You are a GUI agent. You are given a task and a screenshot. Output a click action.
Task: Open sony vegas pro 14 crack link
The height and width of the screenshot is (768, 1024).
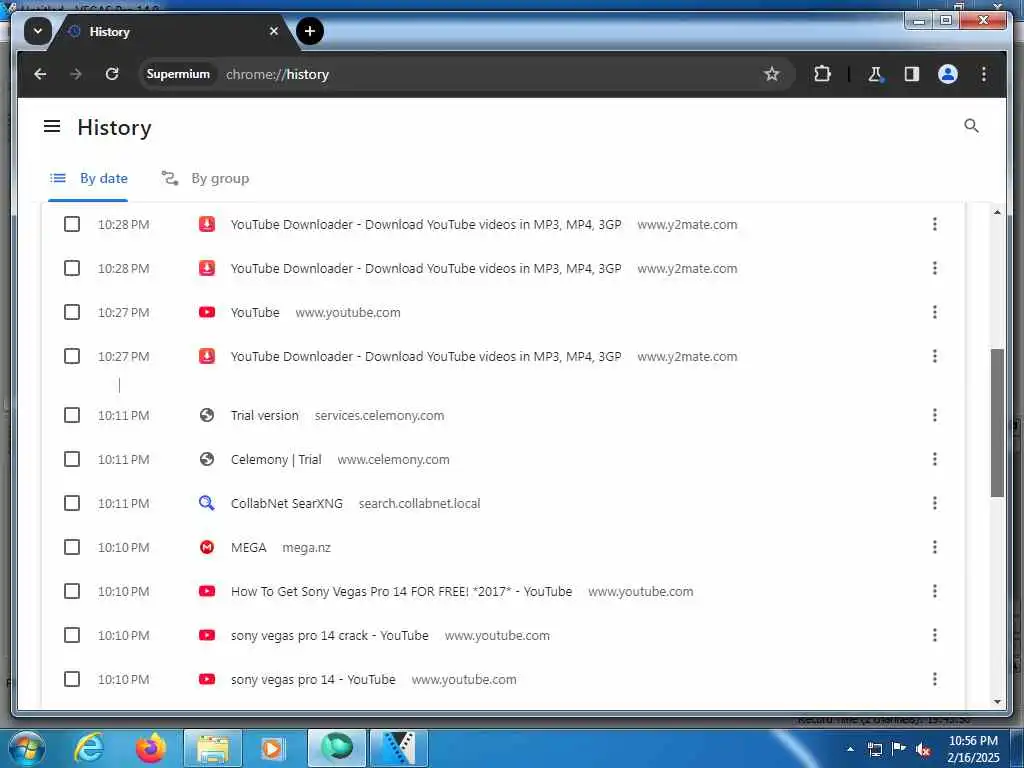point(330,635)
